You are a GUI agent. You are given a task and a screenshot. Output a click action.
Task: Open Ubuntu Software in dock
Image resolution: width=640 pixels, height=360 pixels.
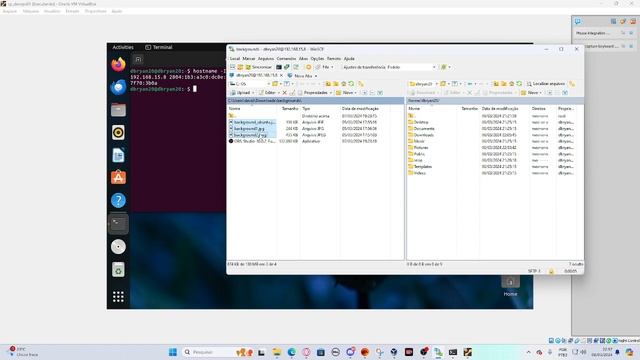118,178
